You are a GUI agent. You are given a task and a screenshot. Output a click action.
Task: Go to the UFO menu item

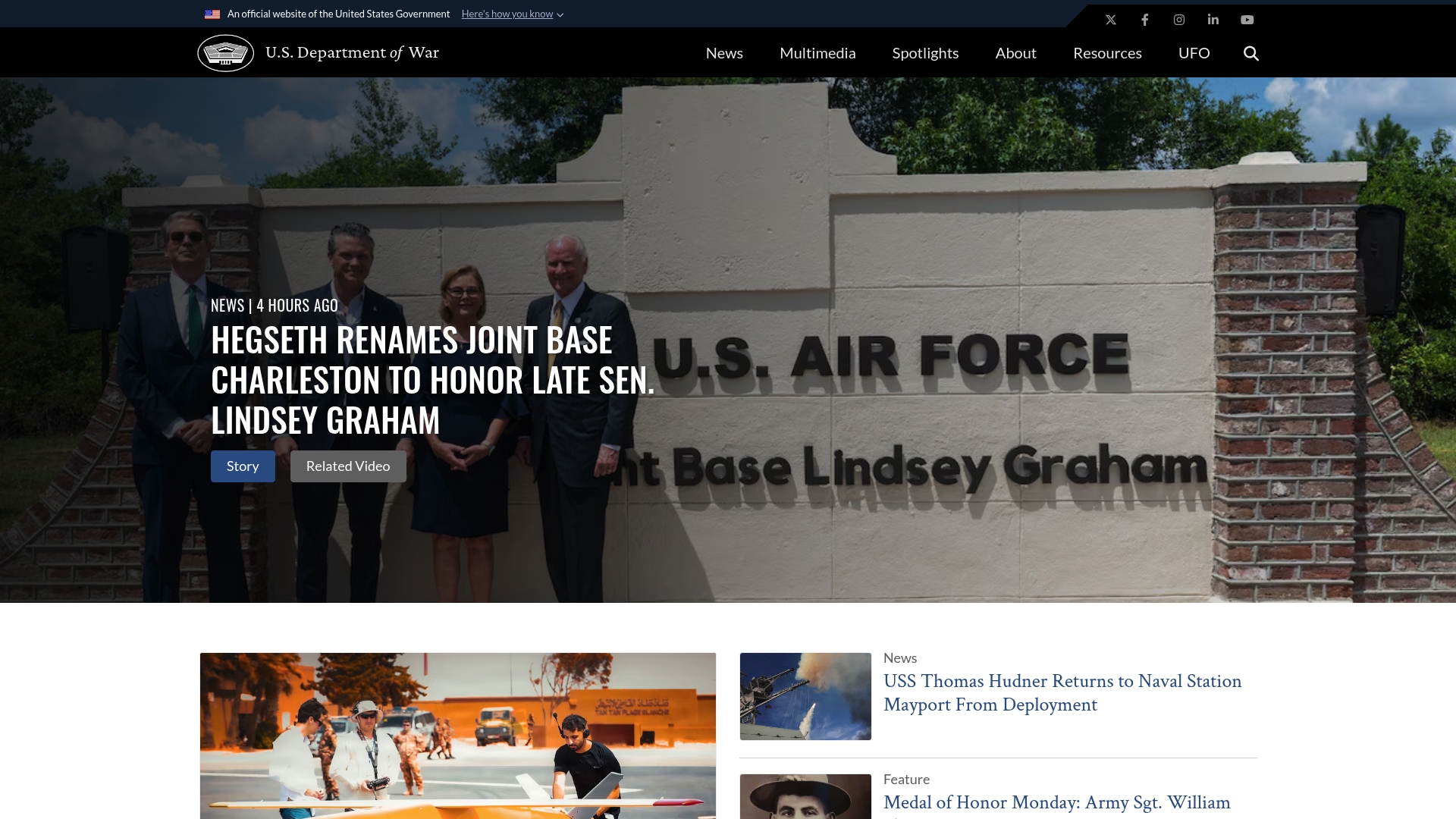(1194, 53)
